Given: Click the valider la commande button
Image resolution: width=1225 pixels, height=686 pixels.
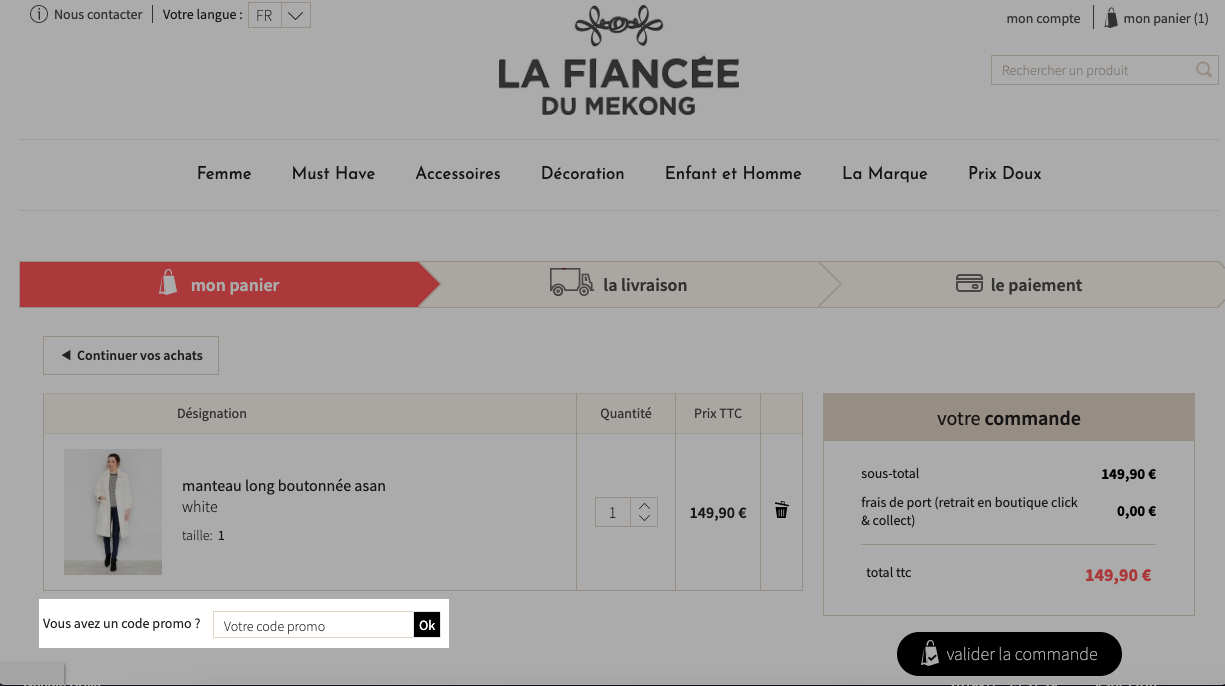Looking at the screenshot, I should pos(1009,654).
